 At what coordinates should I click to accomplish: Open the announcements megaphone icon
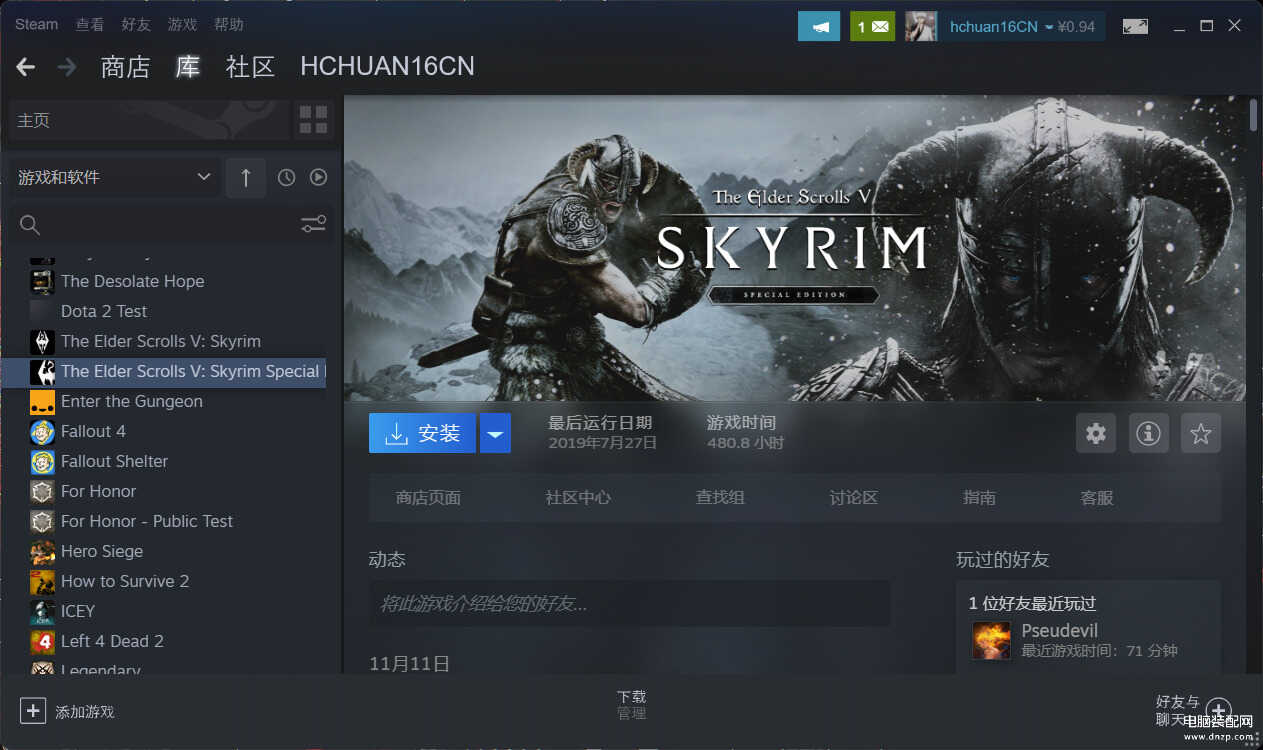tap(818, 27)
